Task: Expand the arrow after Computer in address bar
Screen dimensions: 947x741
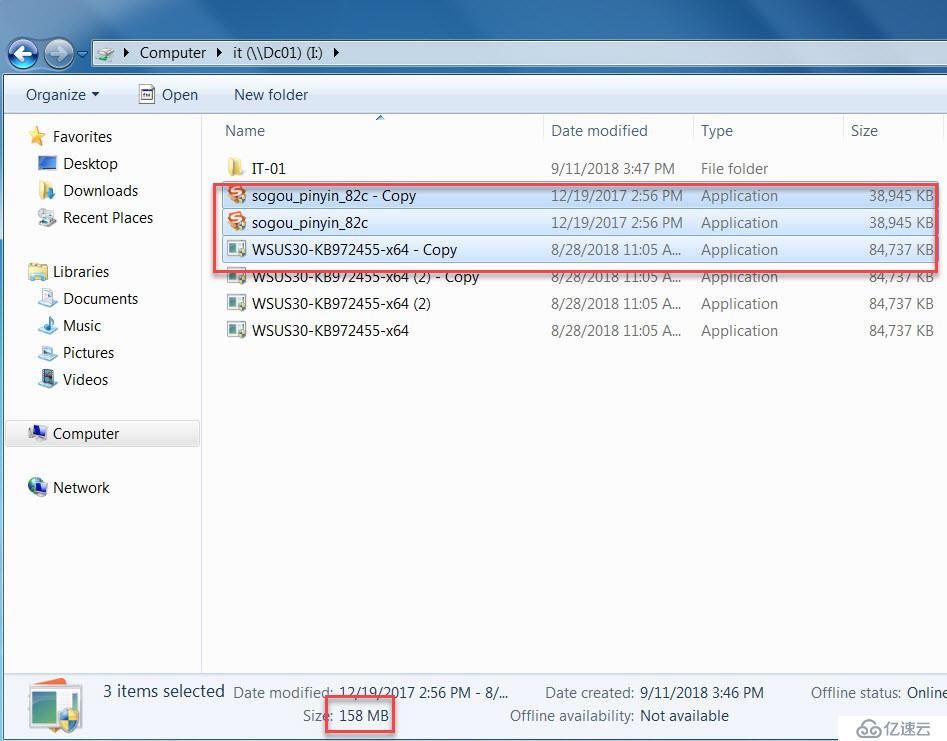Action: [x=219, y=53]
